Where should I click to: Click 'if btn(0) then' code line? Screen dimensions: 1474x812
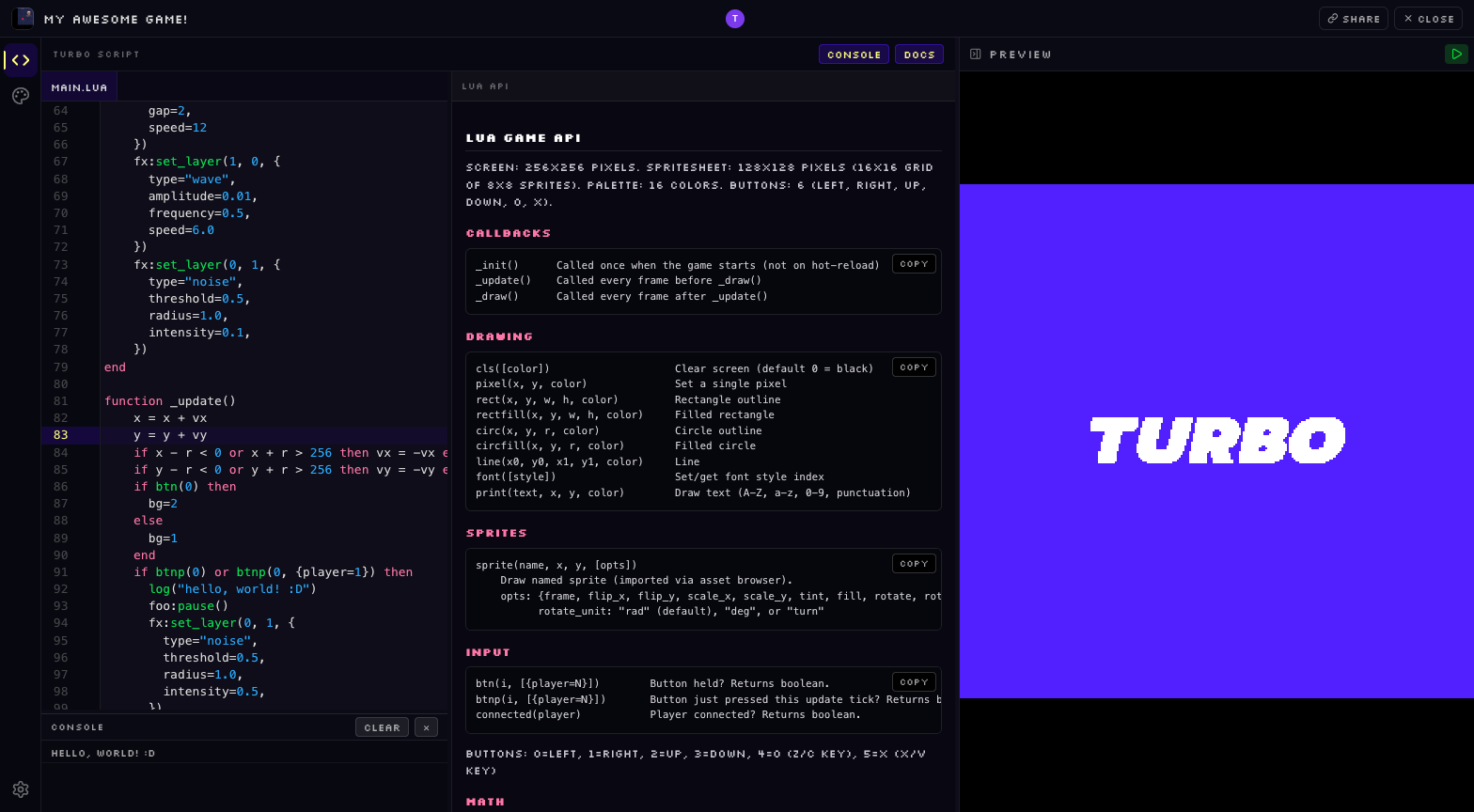coord(185,486)
